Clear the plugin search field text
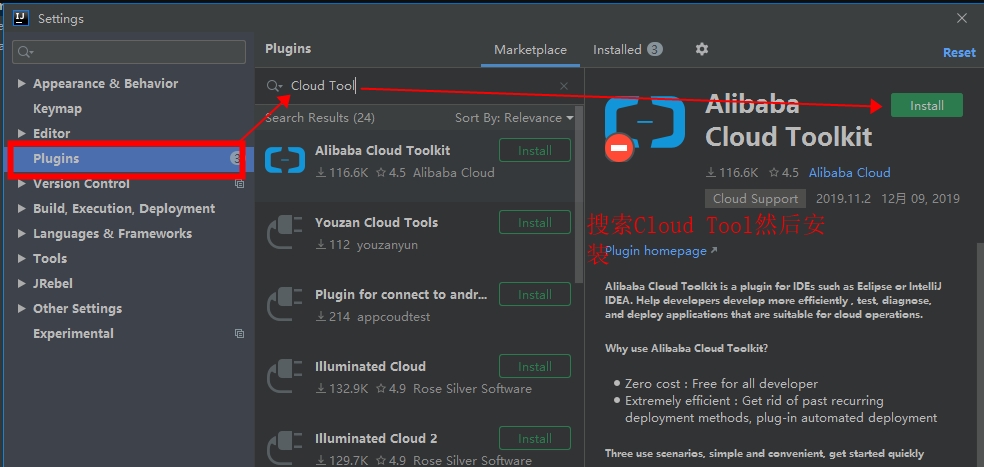Image resolution: width=984 pixels, height=467 pixels. pos(564,87)
